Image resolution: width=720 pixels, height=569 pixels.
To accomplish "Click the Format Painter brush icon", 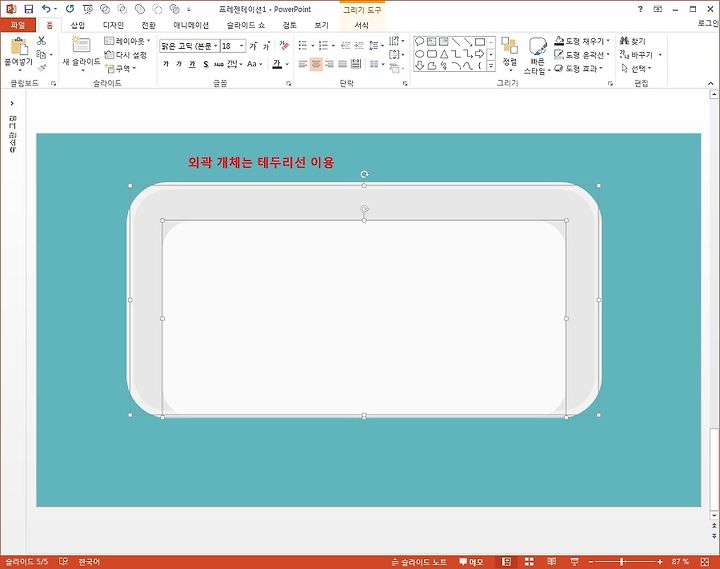I will click(41, 68).
